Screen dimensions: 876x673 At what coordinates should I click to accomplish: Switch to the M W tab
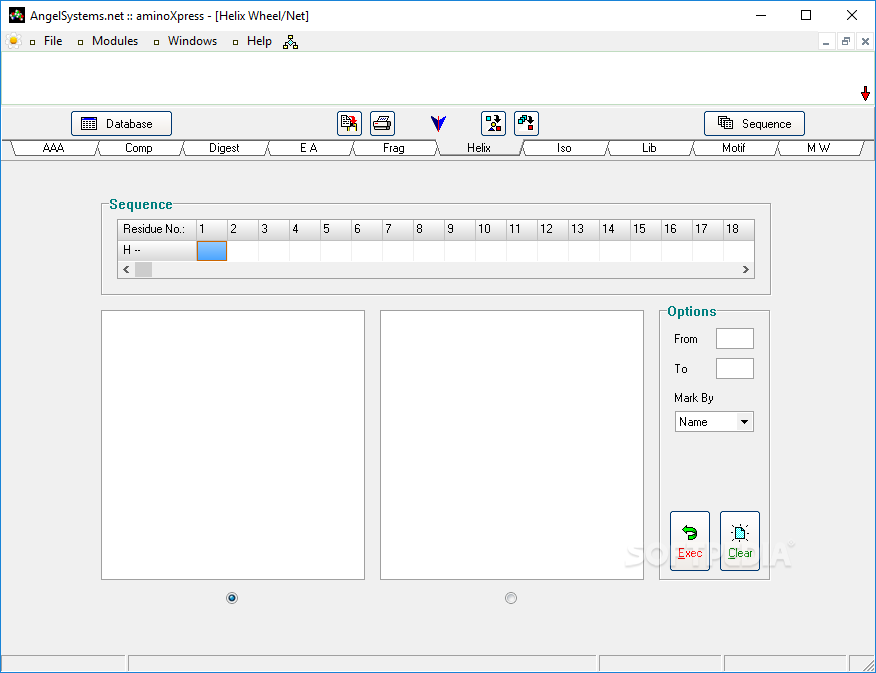click(x=818, y=148)
